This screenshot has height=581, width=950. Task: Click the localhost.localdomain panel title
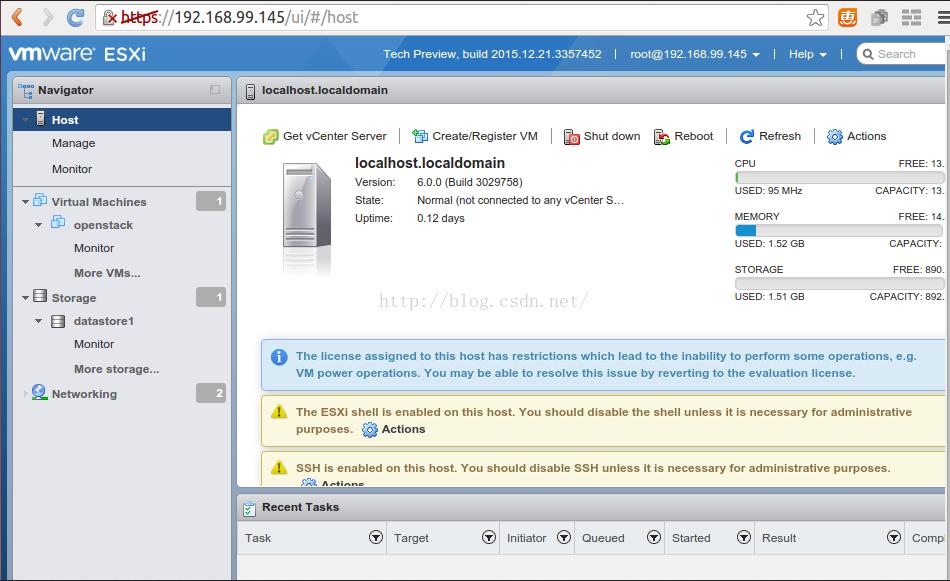[325, 90]
